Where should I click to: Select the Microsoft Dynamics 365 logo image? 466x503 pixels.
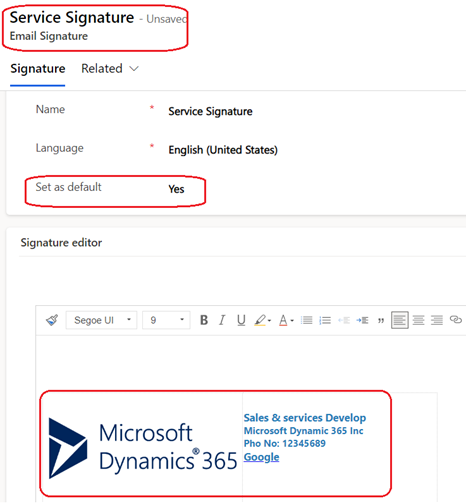[143, 448]
